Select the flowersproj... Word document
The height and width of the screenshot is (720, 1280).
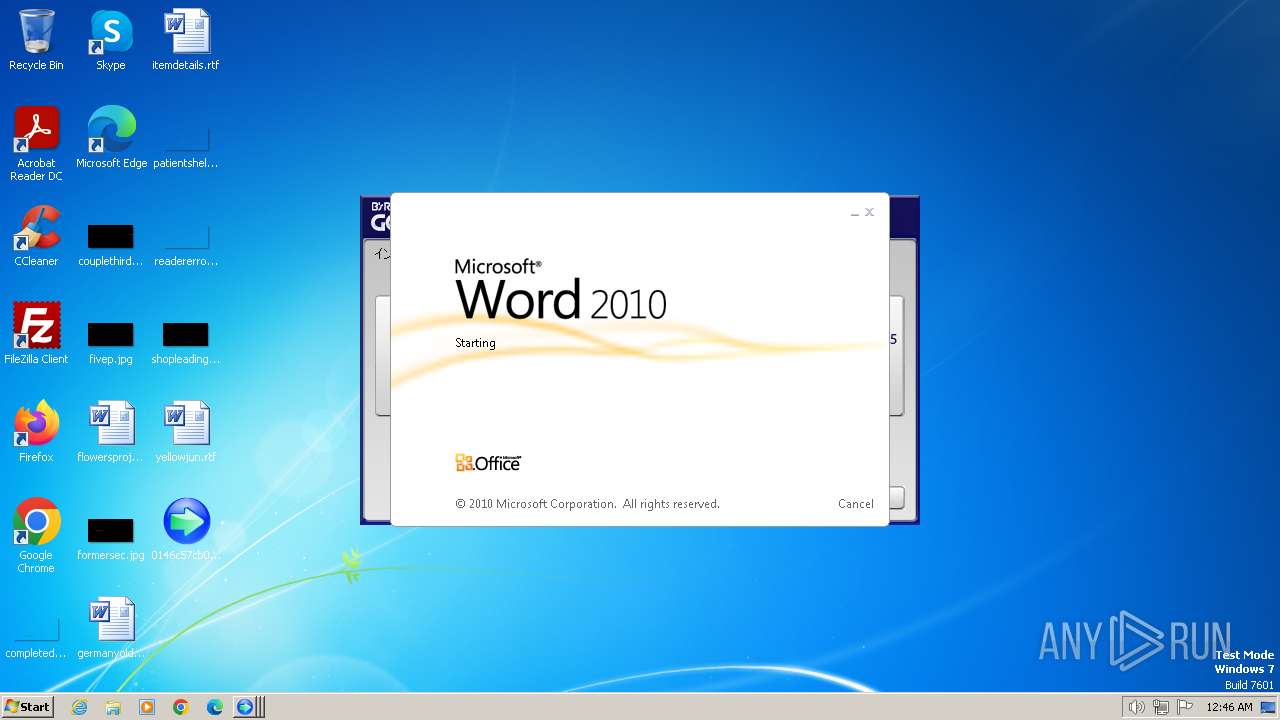click(x=111, y=432)
